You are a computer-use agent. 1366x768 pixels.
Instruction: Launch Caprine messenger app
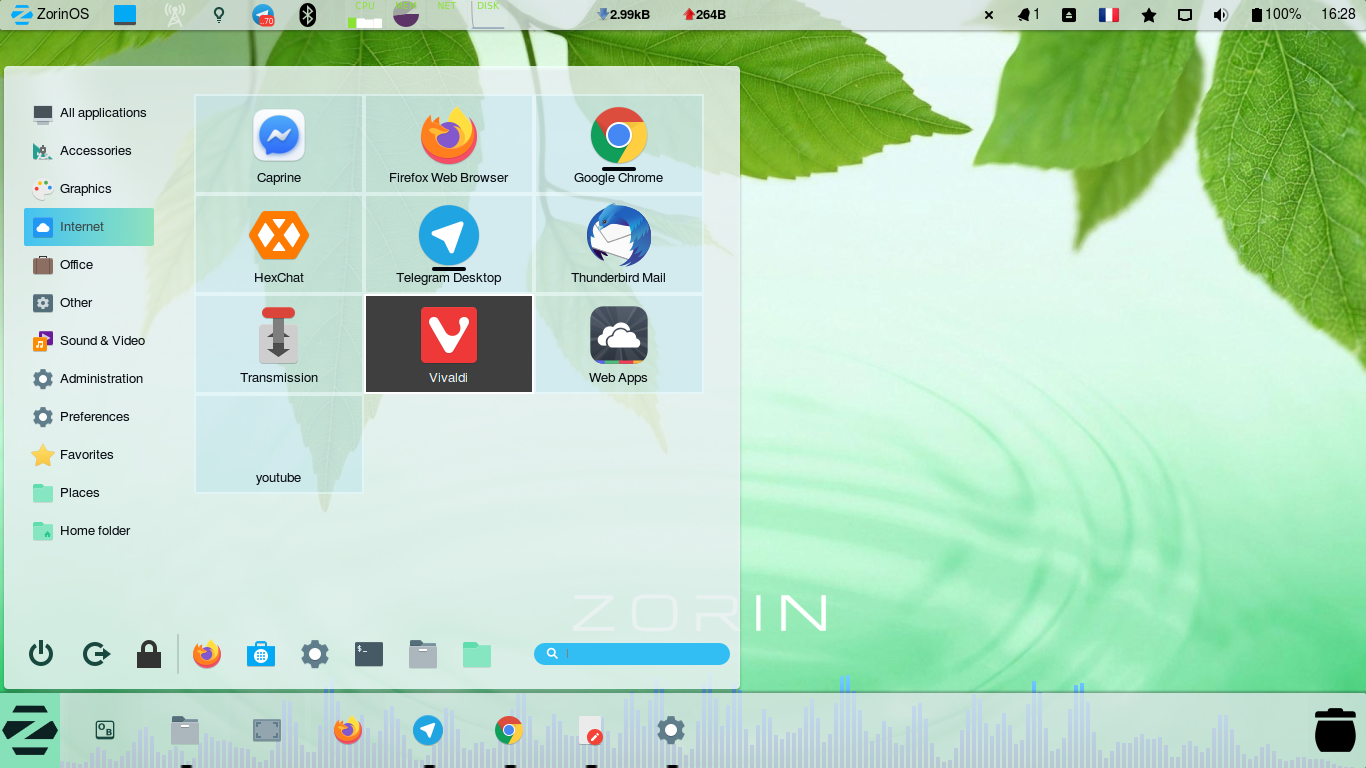279,144
